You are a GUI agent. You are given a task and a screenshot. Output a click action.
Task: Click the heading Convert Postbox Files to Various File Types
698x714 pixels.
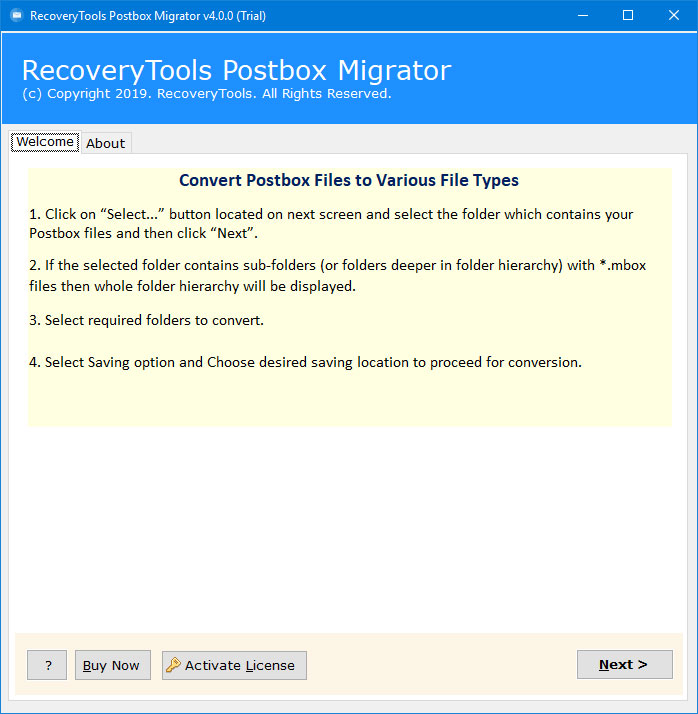click(x=349, y=180)
